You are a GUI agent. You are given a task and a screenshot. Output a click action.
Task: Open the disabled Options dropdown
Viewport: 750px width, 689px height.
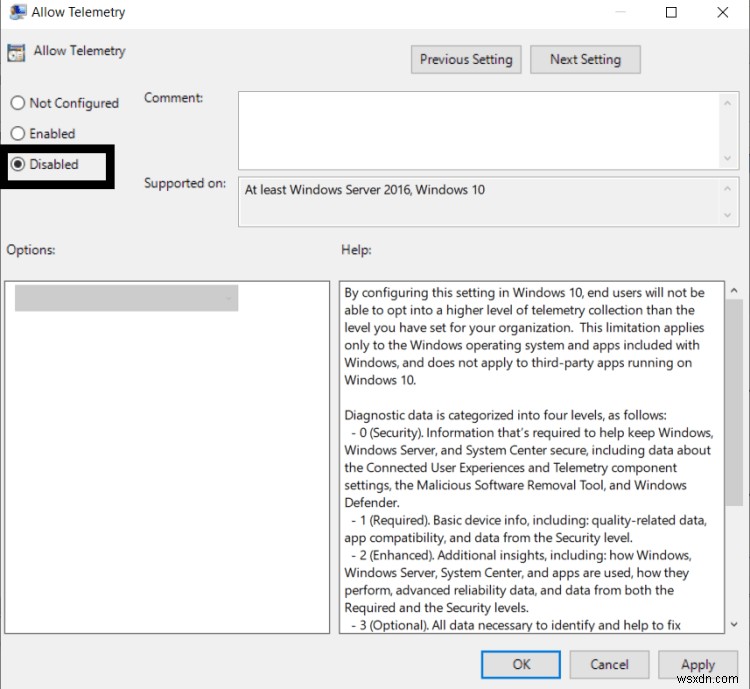coord(126,298)
